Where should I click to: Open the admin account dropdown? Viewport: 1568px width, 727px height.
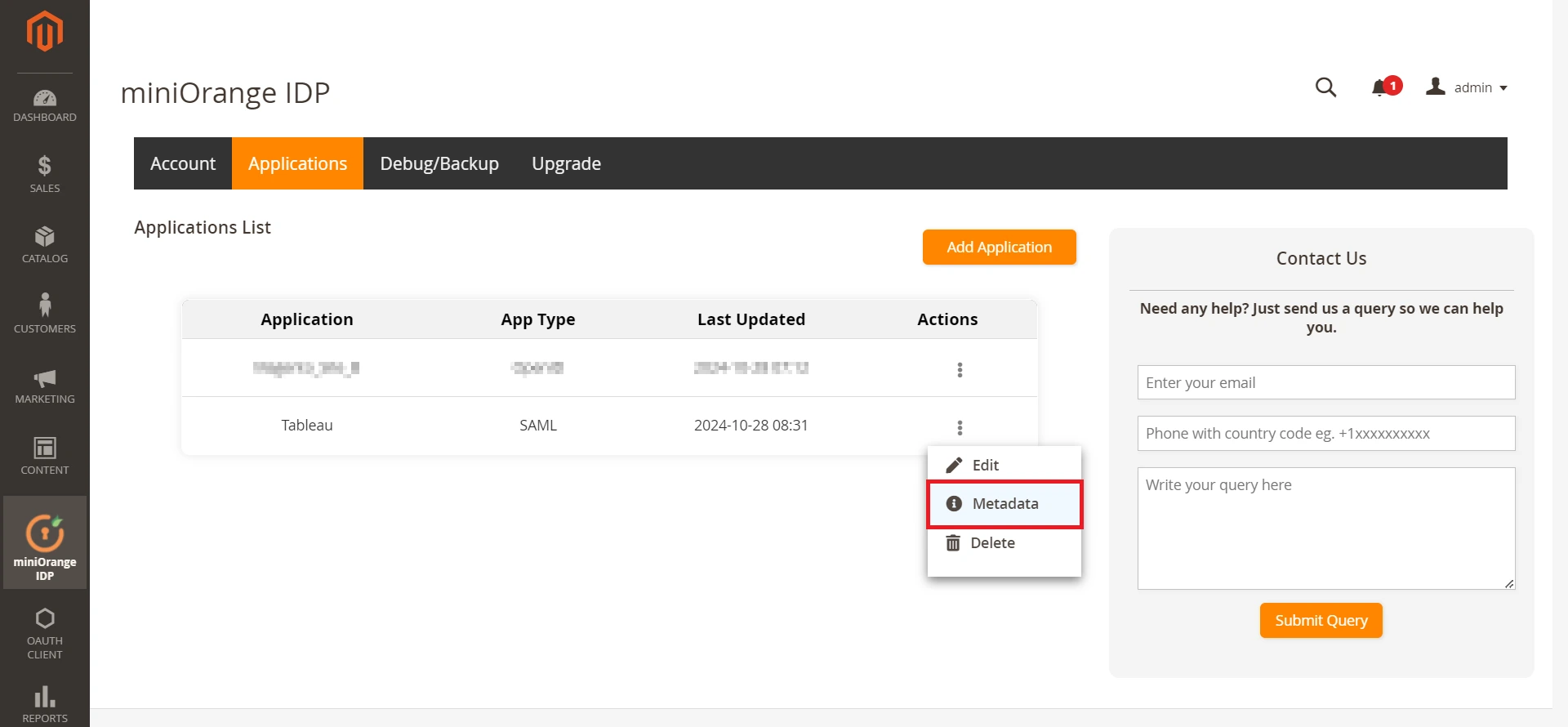(1467, 87)
